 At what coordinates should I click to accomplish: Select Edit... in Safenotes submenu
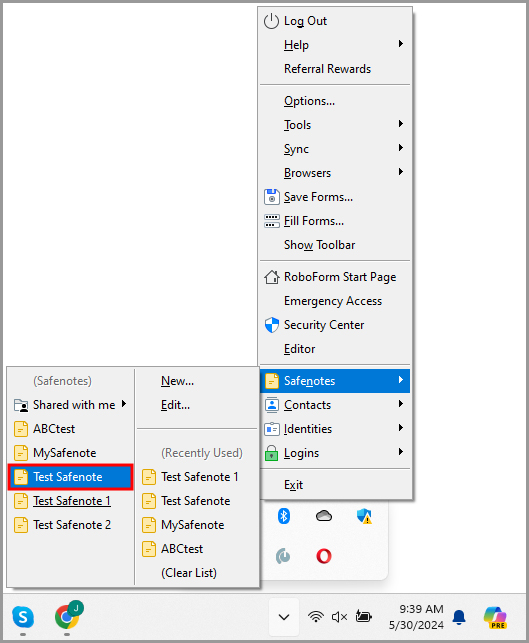coord(197,405)
